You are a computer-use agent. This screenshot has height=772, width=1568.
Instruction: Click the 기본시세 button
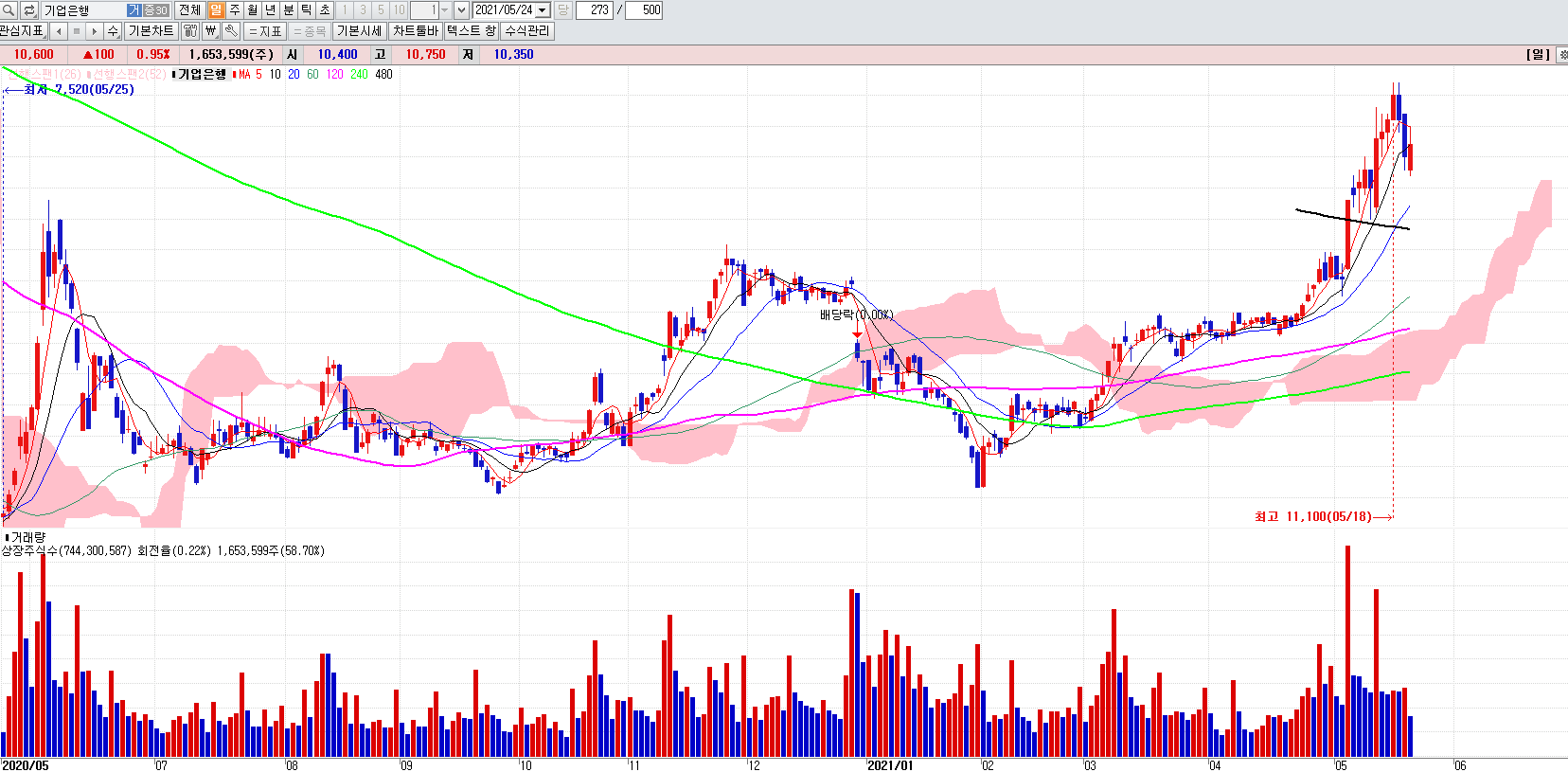360,31
